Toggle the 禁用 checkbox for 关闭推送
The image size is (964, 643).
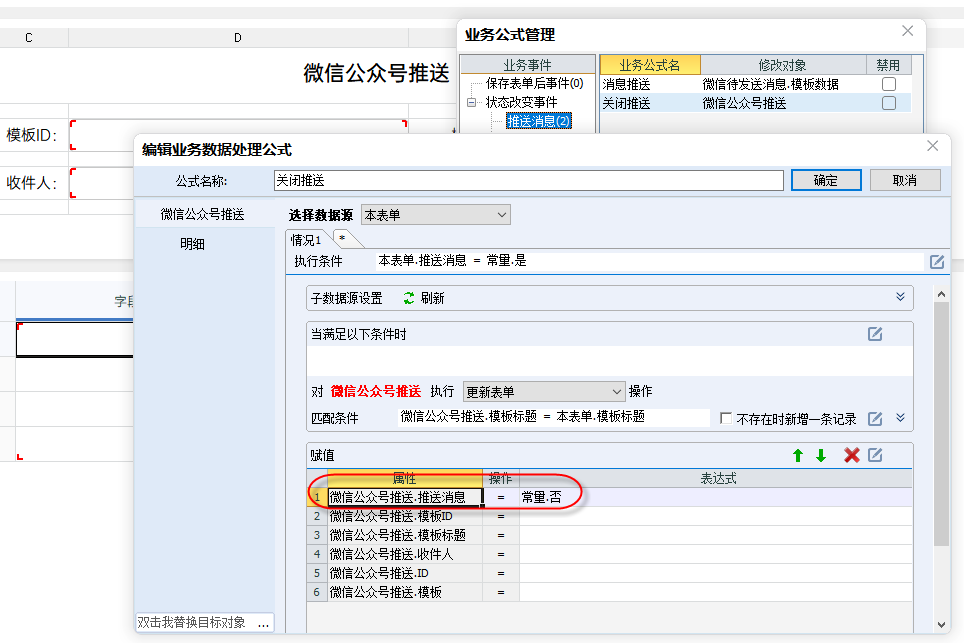(x=888, y=103)
